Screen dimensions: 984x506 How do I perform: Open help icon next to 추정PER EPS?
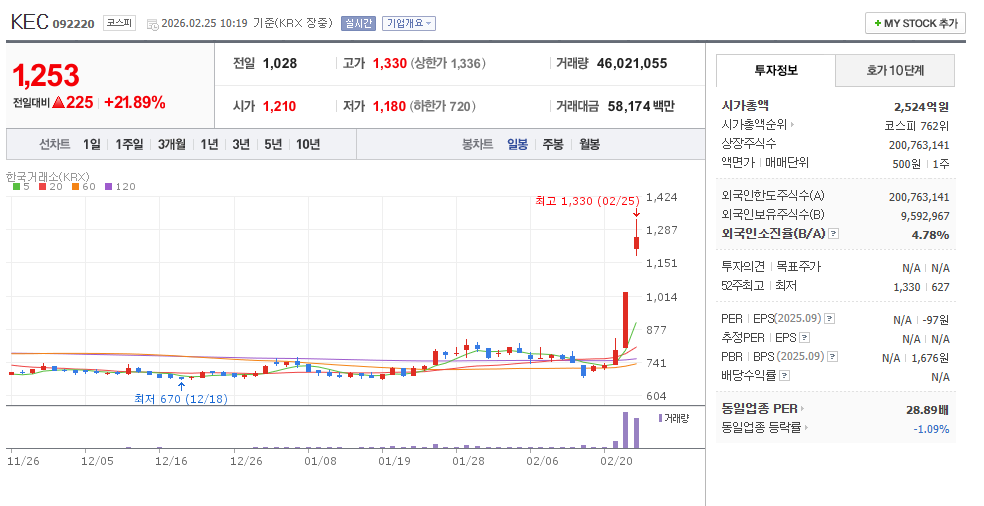805,338
